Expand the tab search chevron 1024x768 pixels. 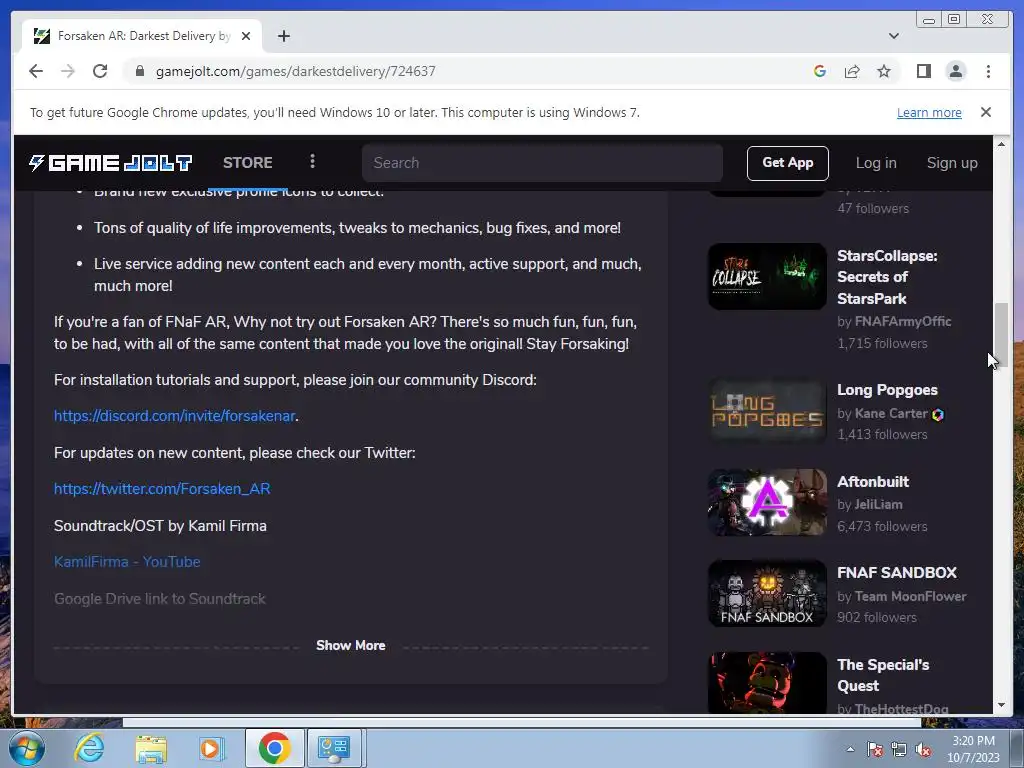(894, 36)
